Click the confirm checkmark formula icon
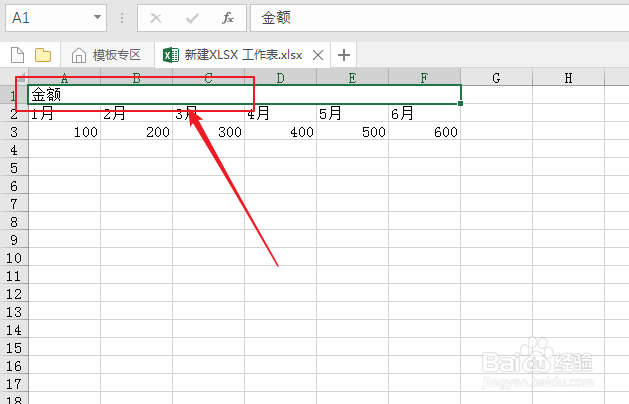Viewport: 629px width, 404px height. click(192, 18)
